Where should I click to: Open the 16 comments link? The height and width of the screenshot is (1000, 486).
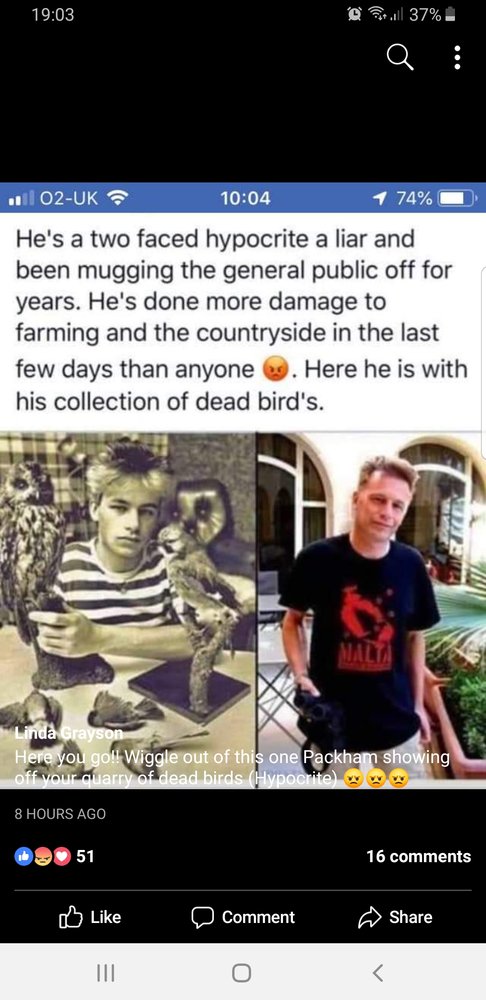418,856
